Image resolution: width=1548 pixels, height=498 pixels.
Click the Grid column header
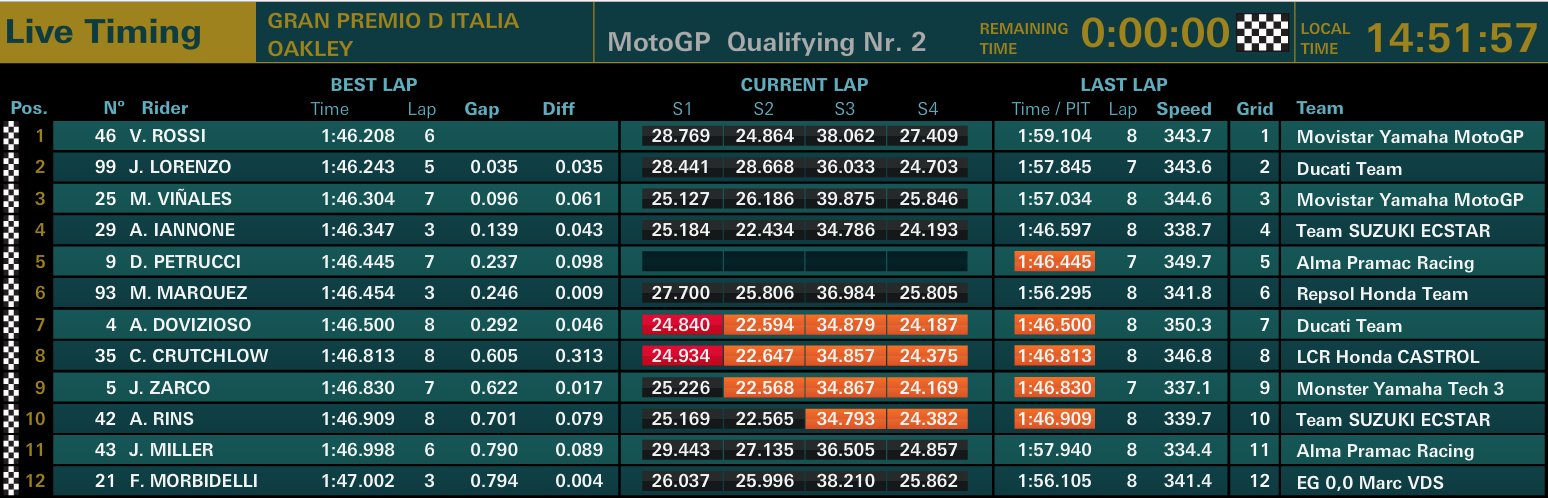coord(1255,109)
